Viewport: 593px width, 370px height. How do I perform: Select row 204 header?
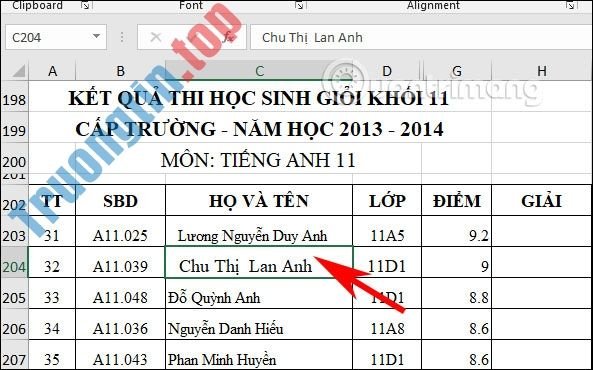coord(14,263)
